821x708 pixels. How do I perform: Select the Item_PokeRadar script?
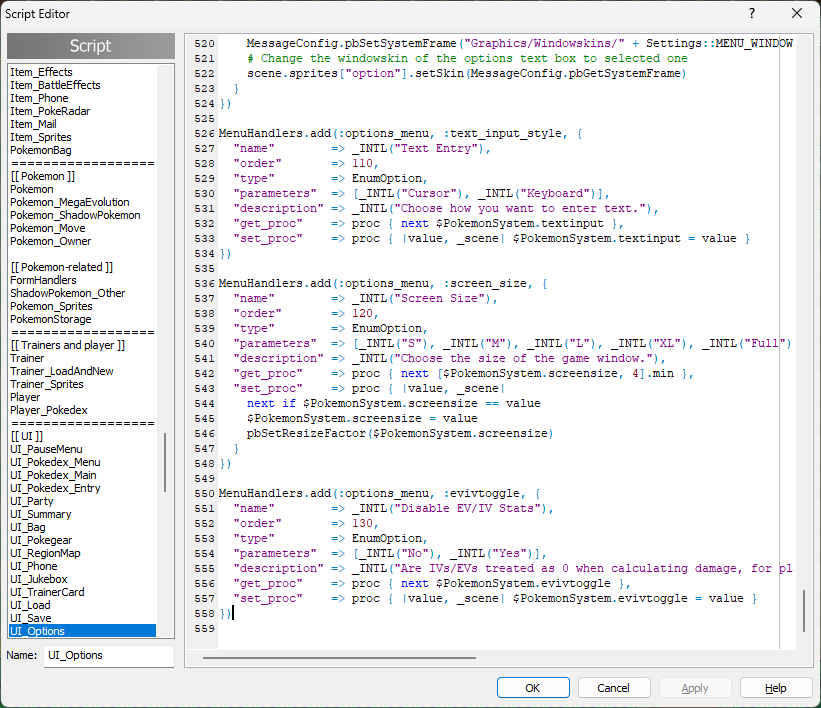click(49, 111)
